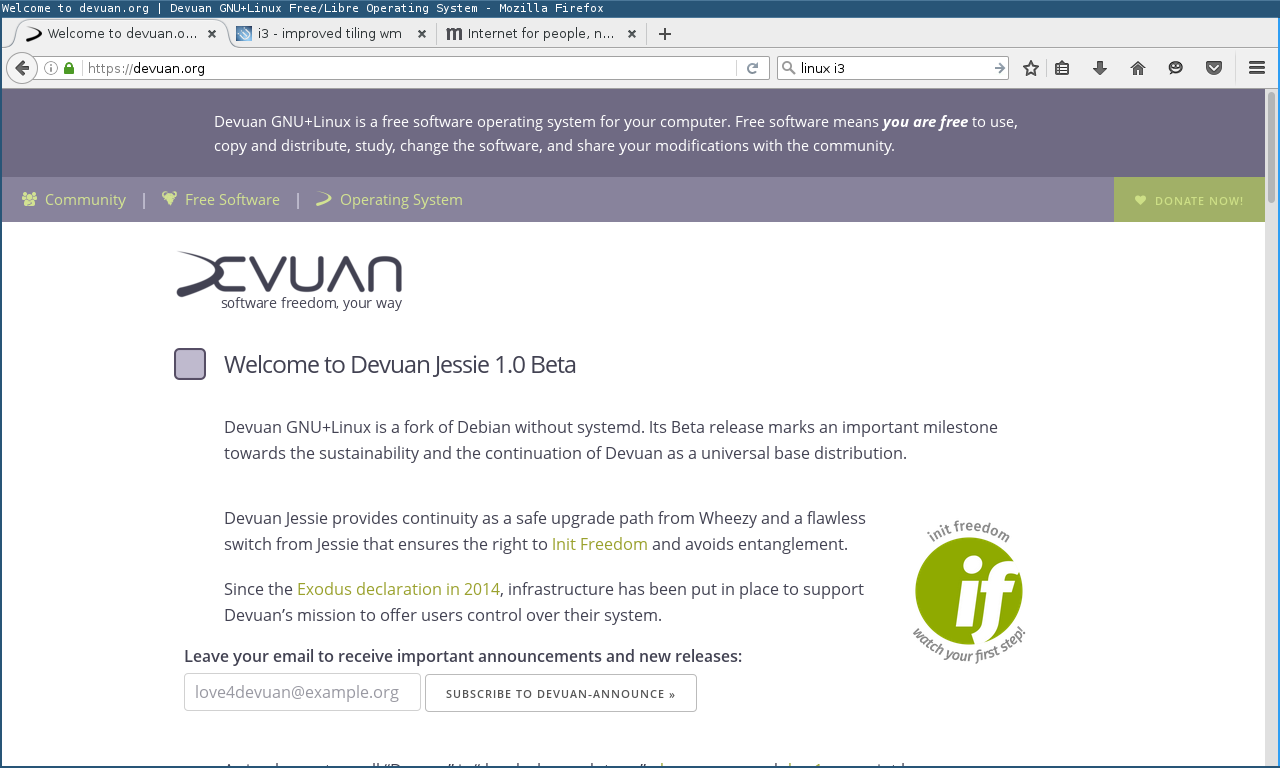Focus the email address input field

pyautogui.click(x=302, y=692)
